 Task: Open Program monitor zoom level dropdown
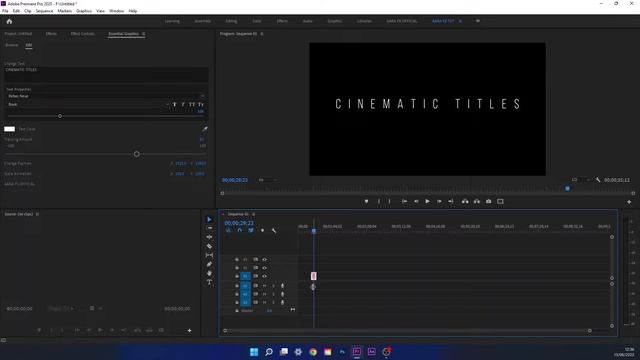point(267,180)
